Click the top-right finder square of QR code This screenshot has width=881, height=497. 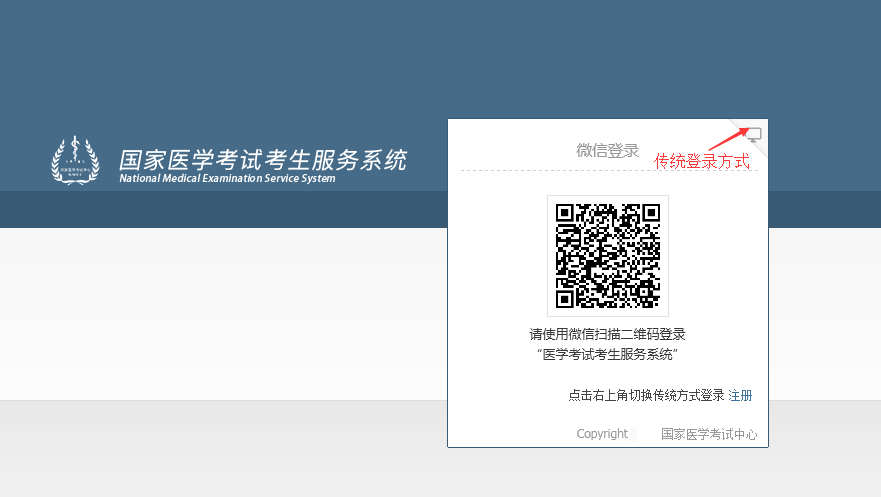click(651, 213)
